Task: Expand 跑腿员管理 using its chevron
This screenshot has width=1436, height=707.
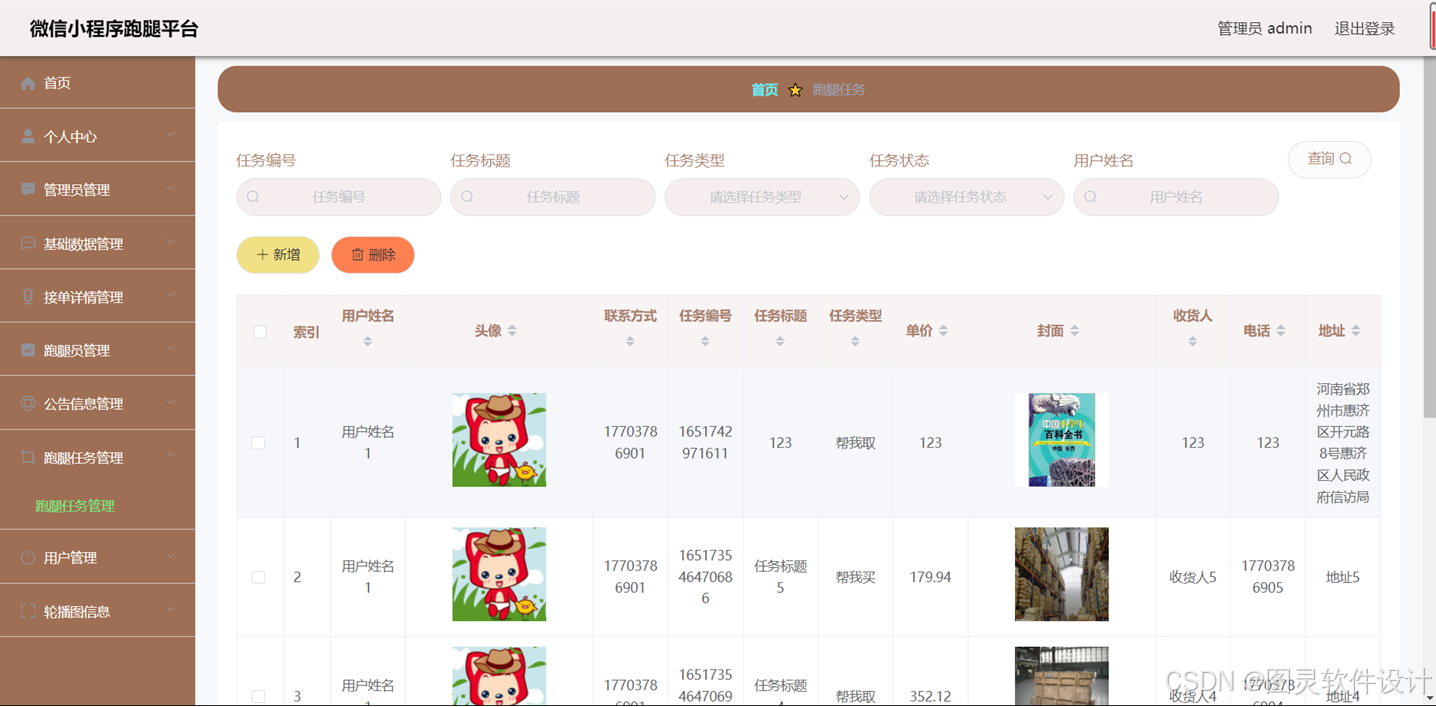Action: [170, 348]
